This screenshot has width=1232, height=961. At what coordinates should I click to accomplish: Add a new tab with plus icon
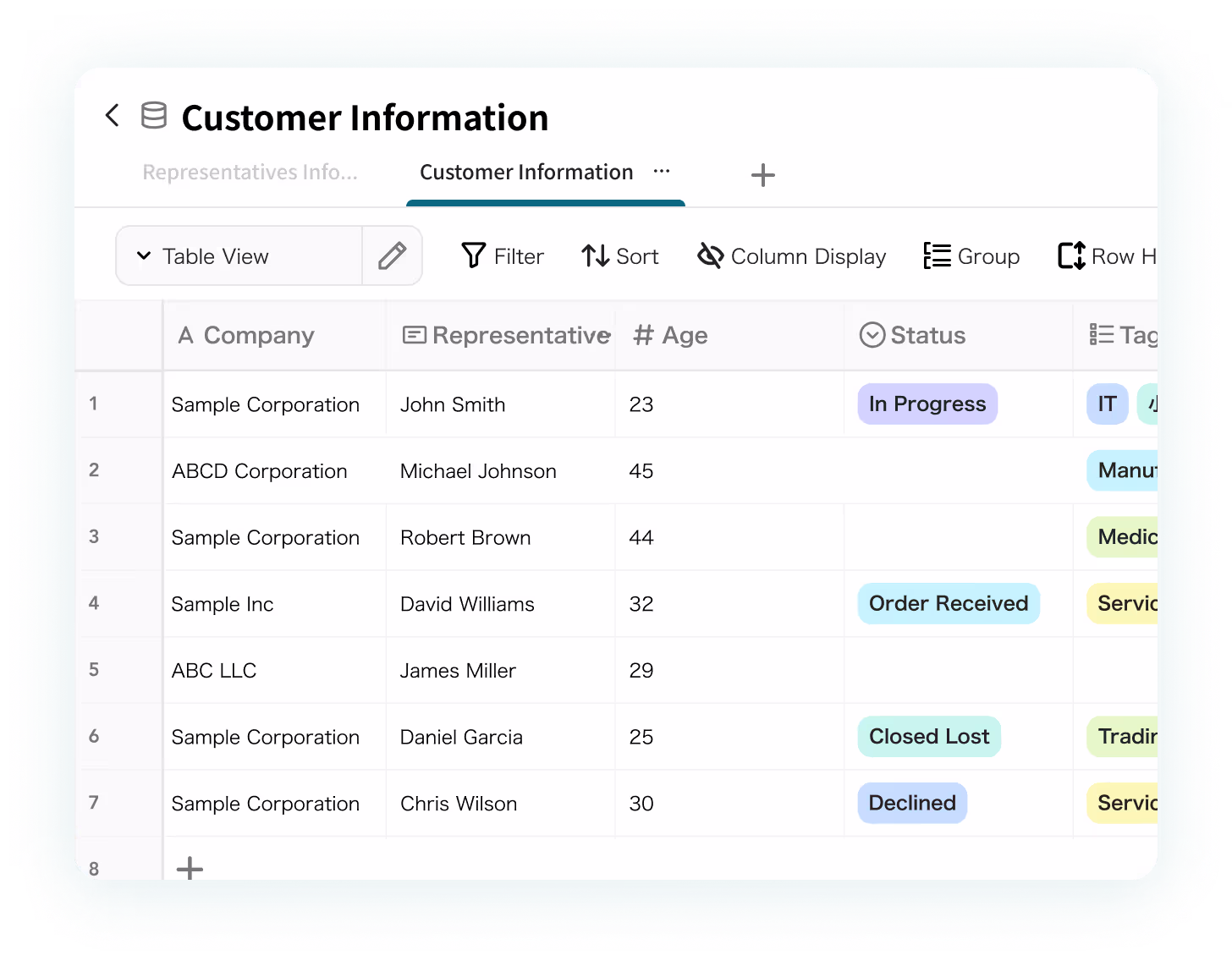coord(762,175)
